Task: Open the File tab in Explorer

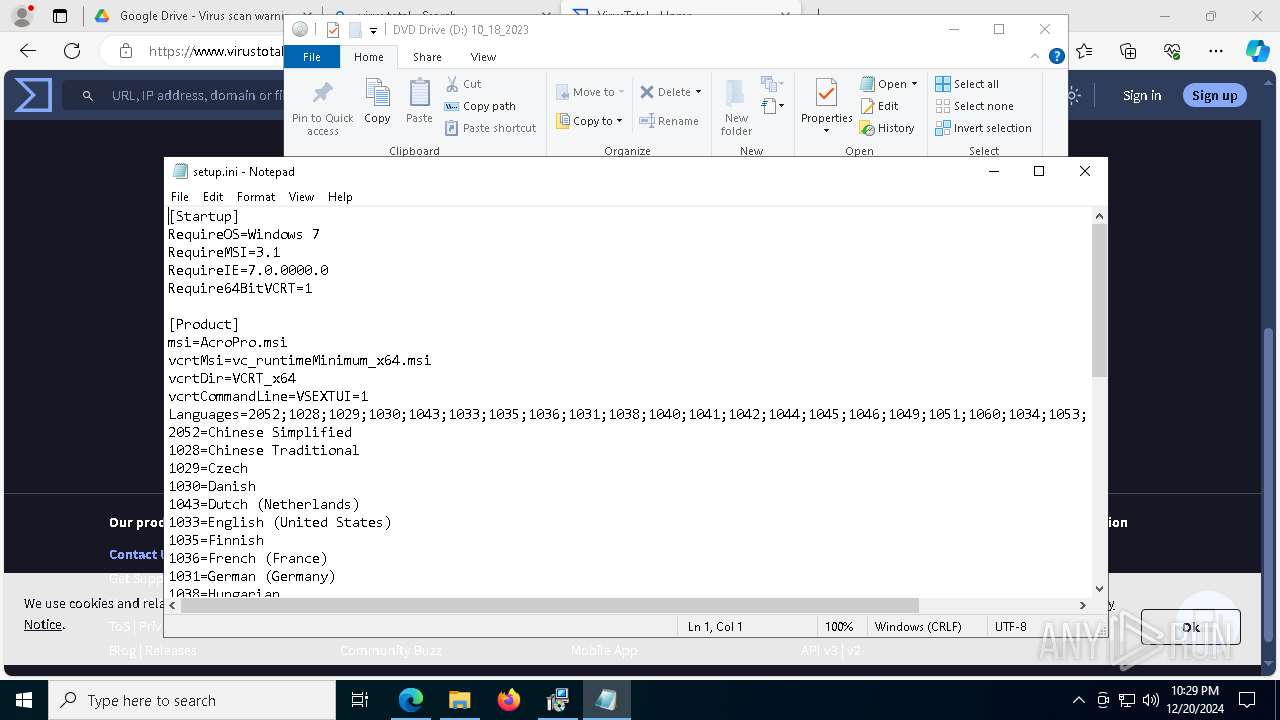Action: pyautogui.click(x=312, y=57)
